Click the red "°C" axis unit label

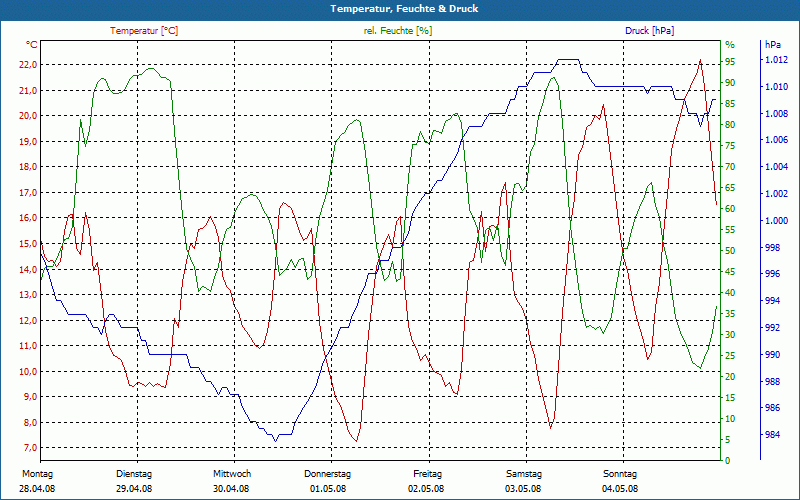pos(32,45)
